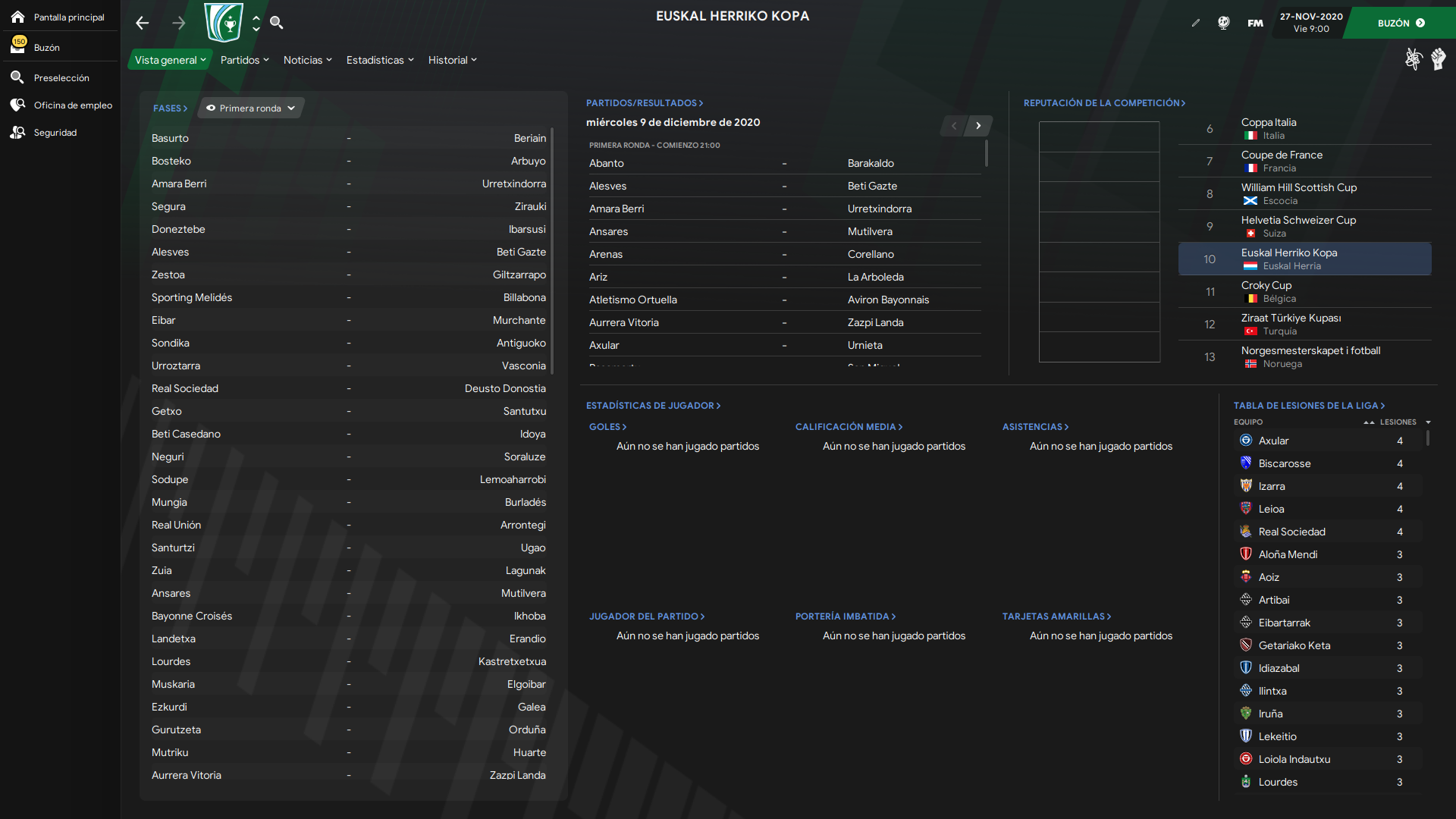
Task: Click the pencil edit icon
Action: point(1196,23)
